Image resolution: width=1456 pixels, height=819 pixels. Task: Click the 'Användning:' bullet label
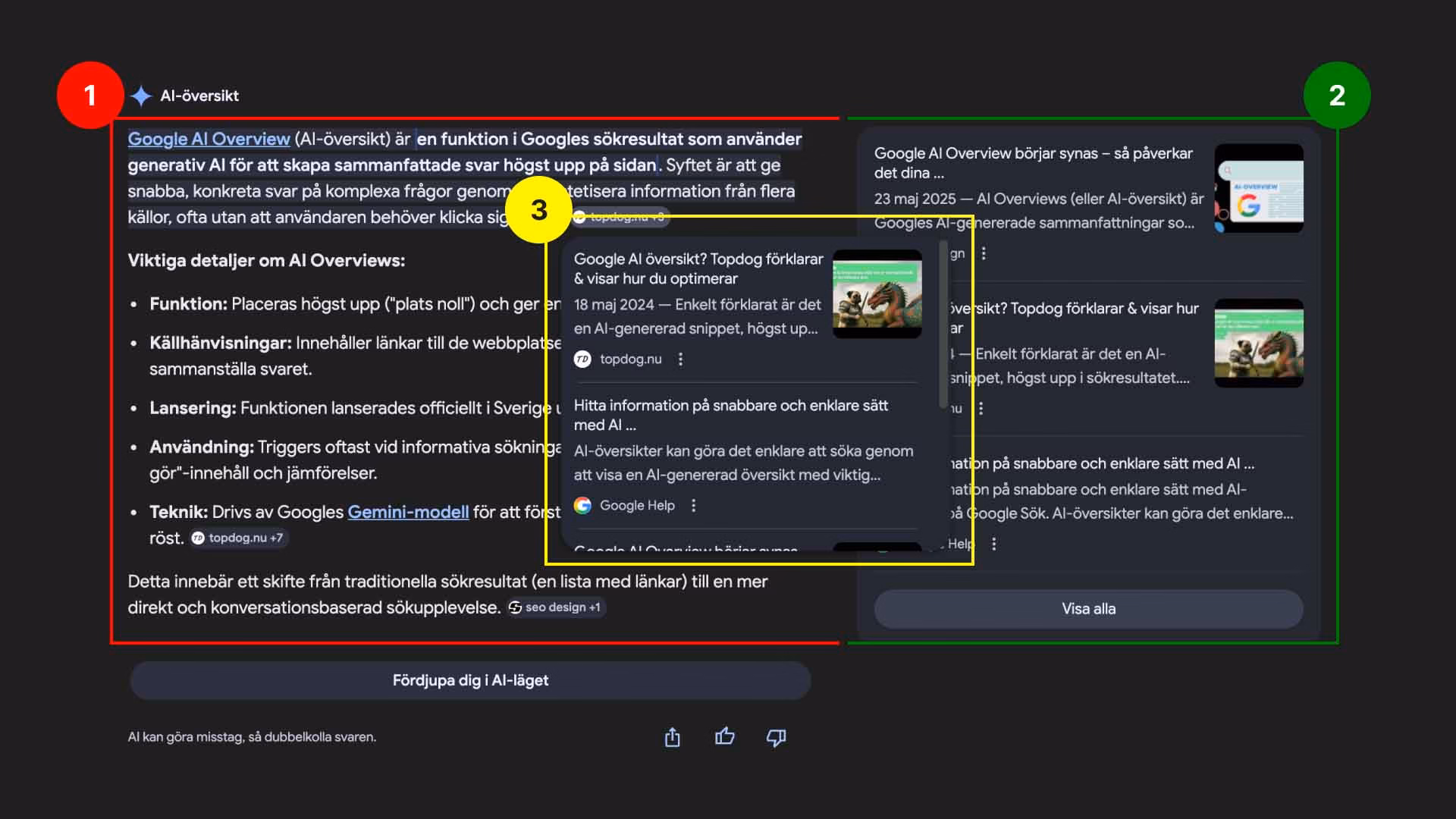[x=202, y=447]
